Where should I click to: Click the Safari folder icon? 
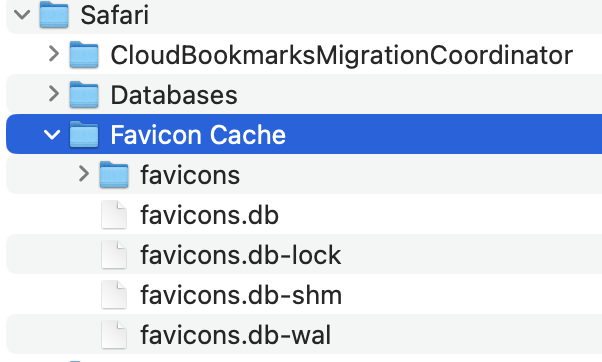[x=54, y=15]
